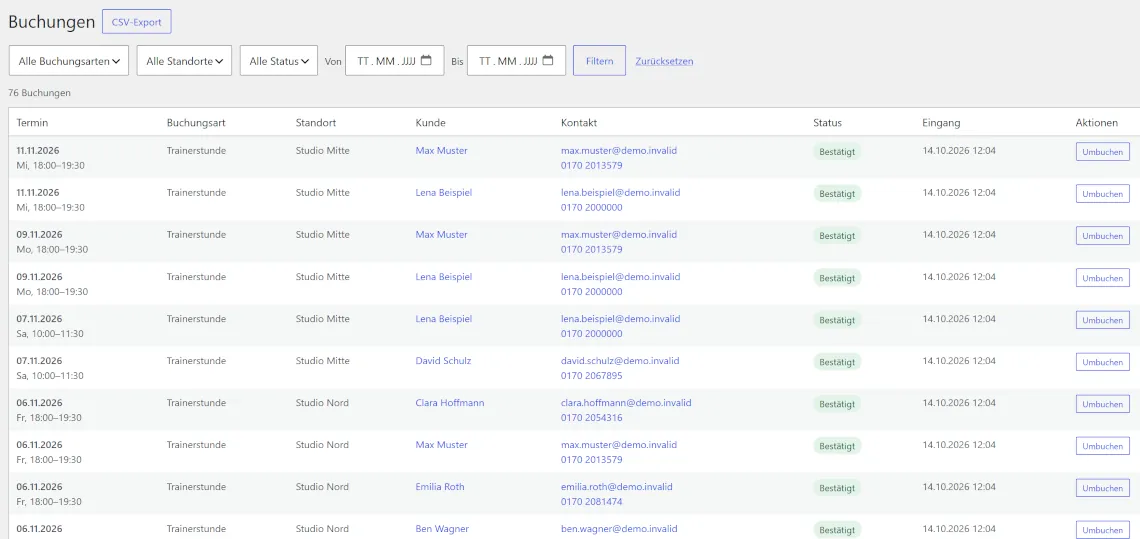Open the Emilia Roth customer link

(x=440, y=487)
